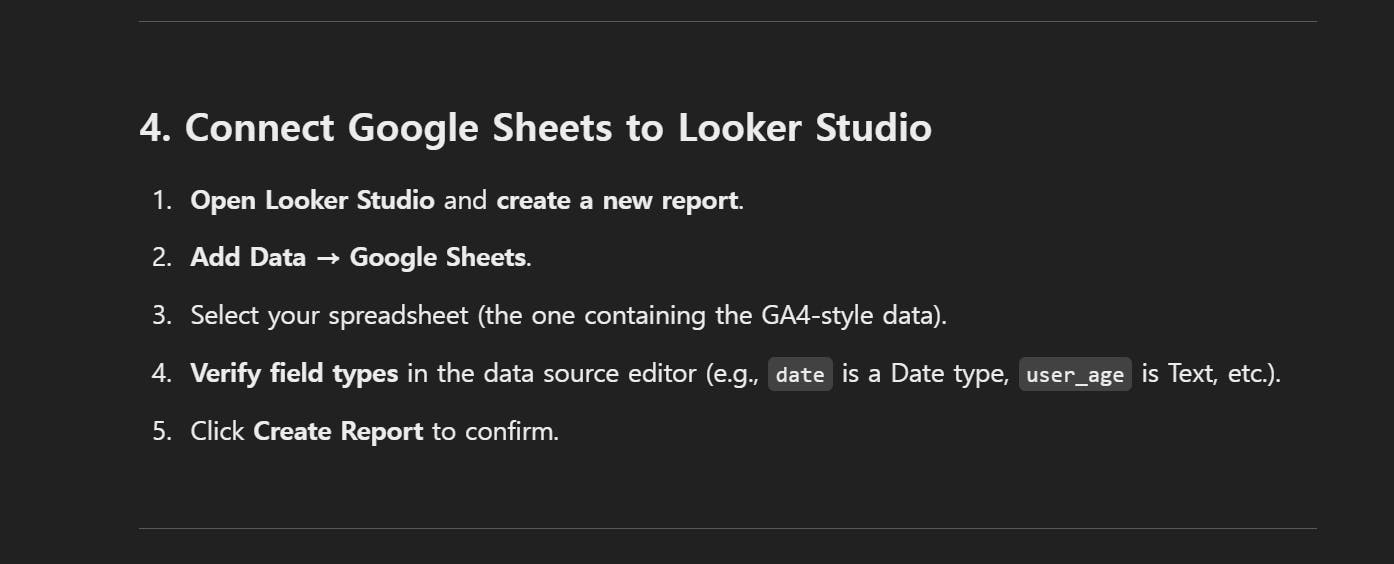This screenshot has height=564, width=1394.
Task: Click the bold "Open Looker Studio" text
Action: 312,200
